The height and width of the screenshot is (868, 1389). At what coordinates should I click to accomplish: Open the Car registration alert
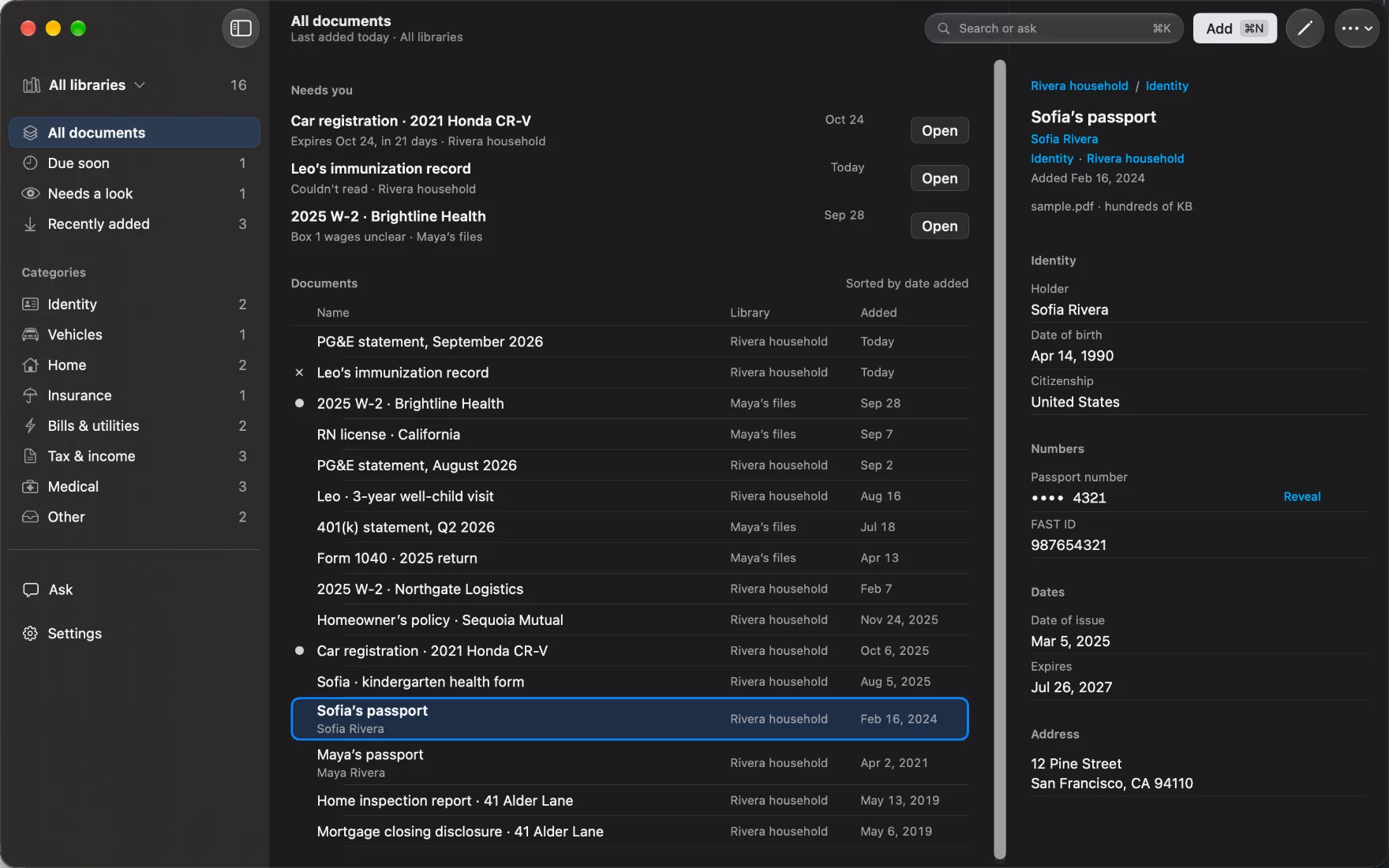pyautogui.click(x=939, y=130)
